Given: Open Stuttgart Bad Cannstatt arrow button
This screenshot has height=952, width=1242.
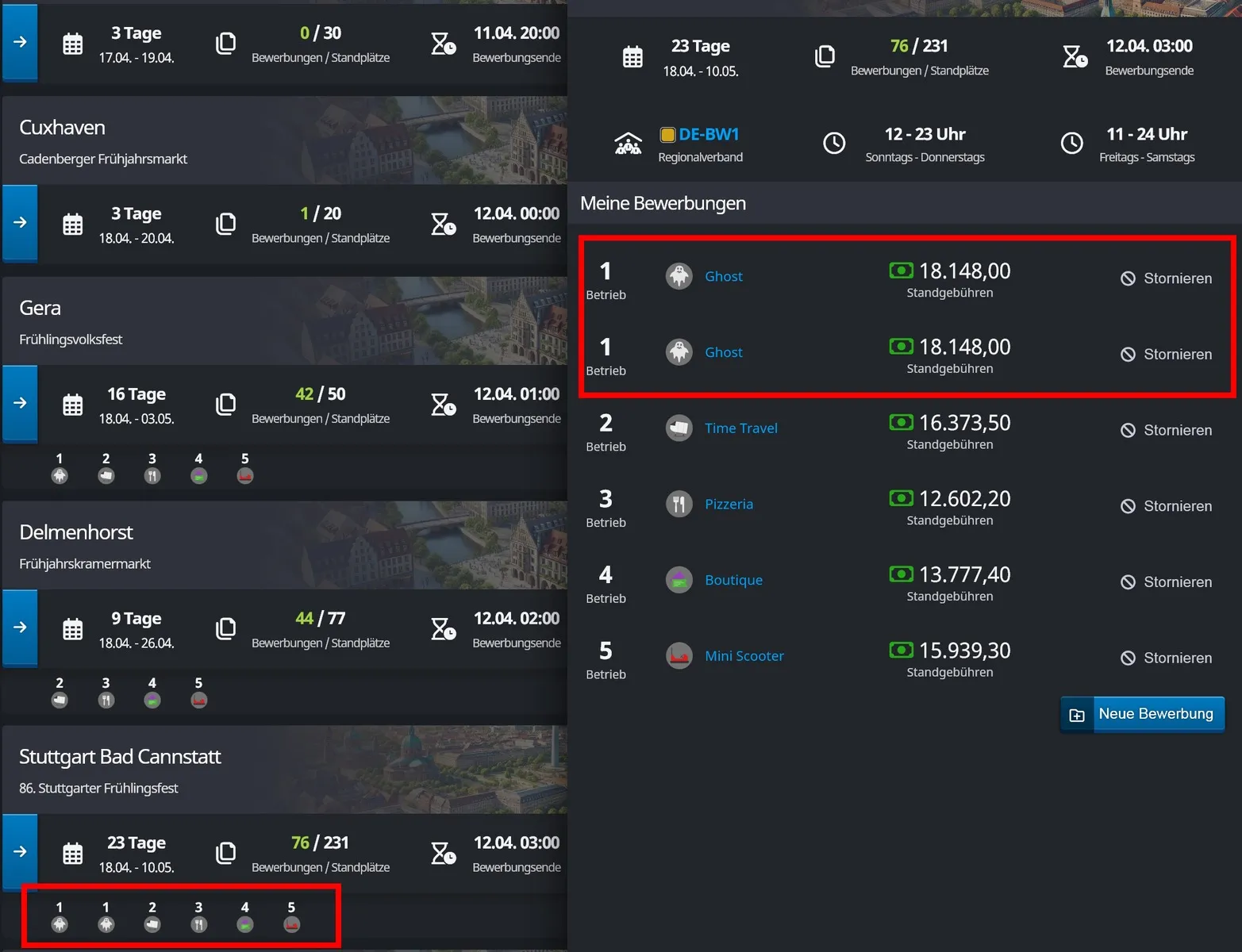Looking at the screenshot, I should pos(20,852).
